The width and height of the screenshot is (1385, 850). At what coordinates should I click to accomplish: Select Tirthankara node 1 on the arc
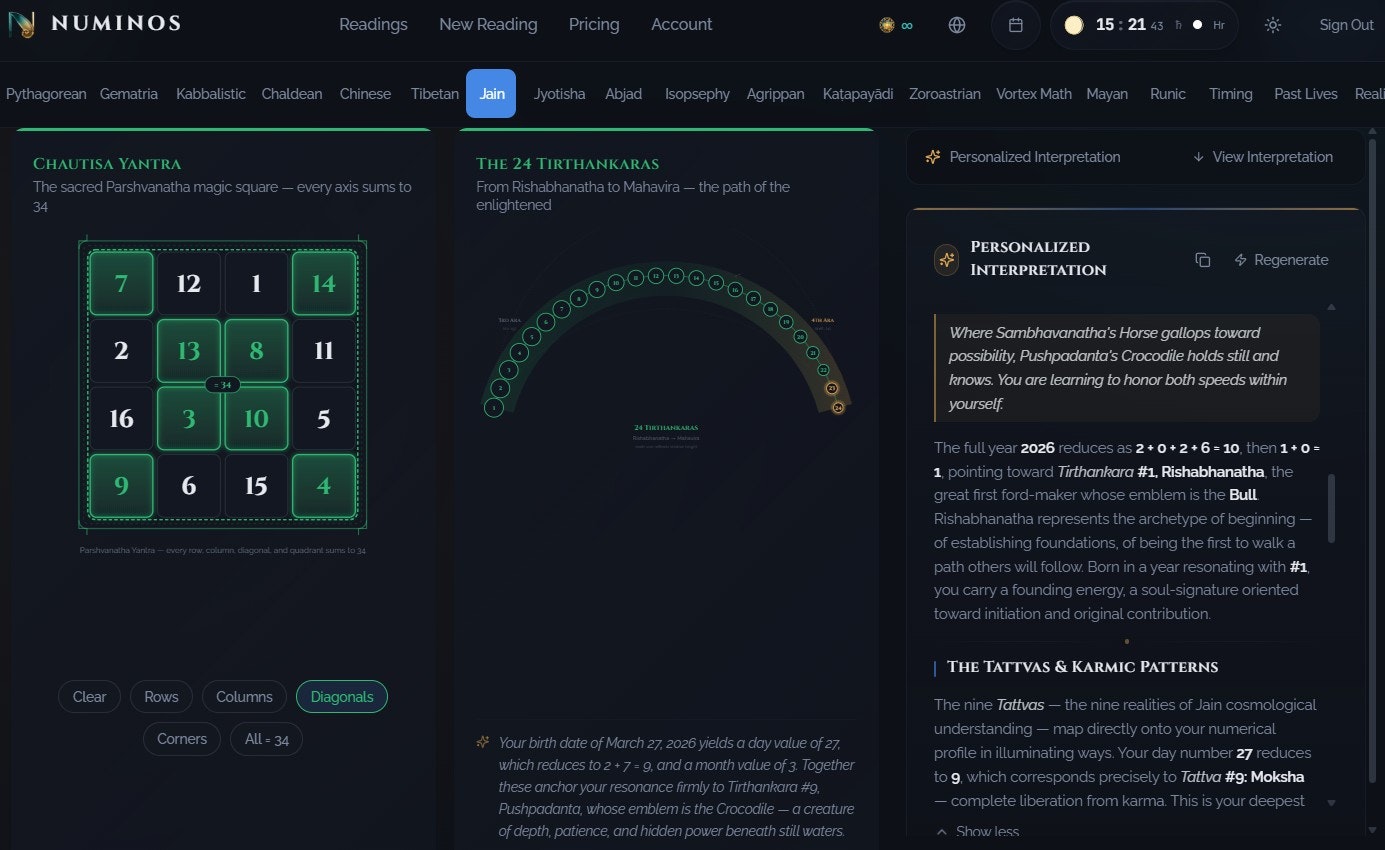tap(494, 407)
